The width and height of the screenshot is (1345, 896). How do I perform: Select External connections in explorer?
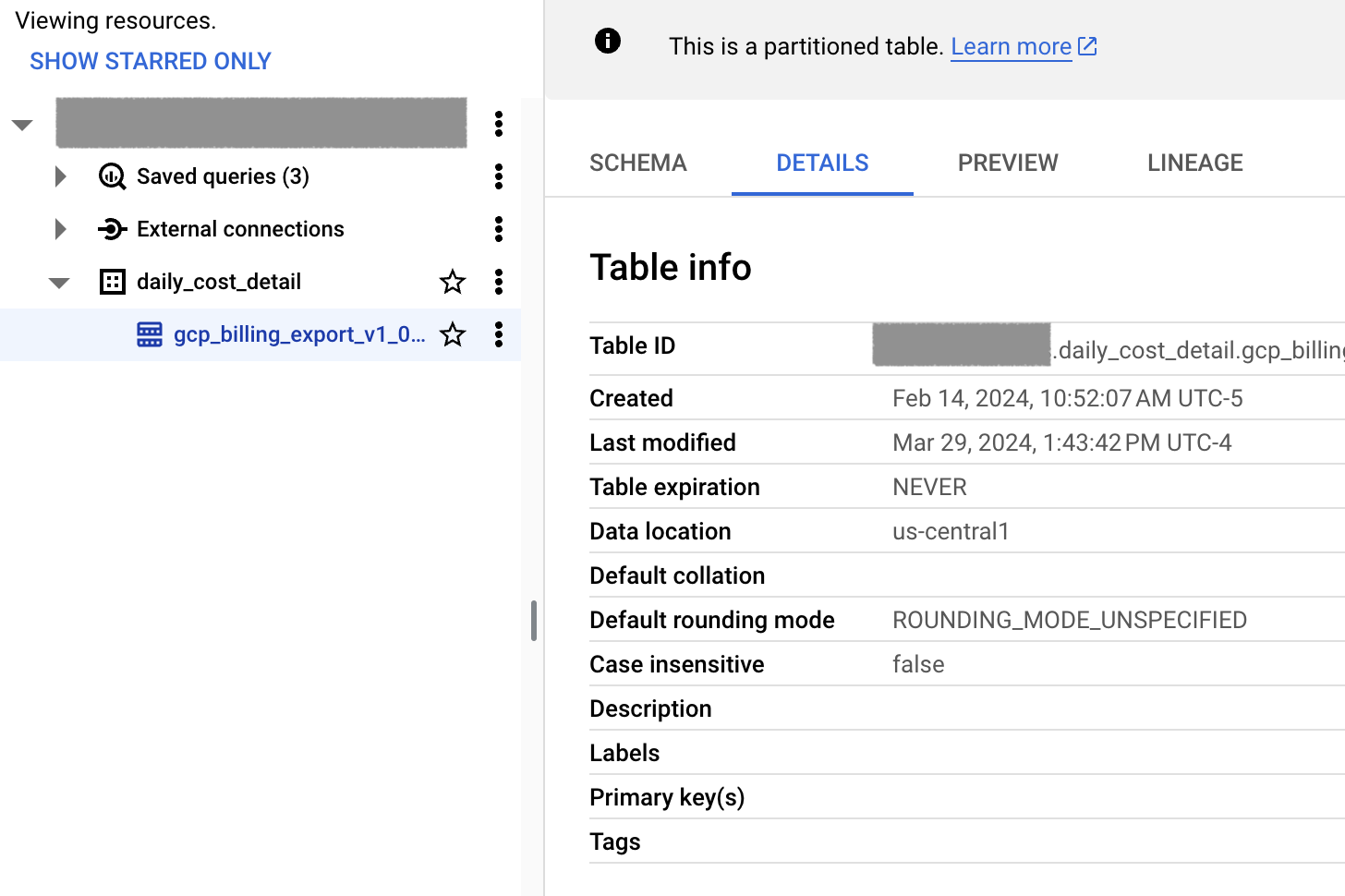click(240, 229)
